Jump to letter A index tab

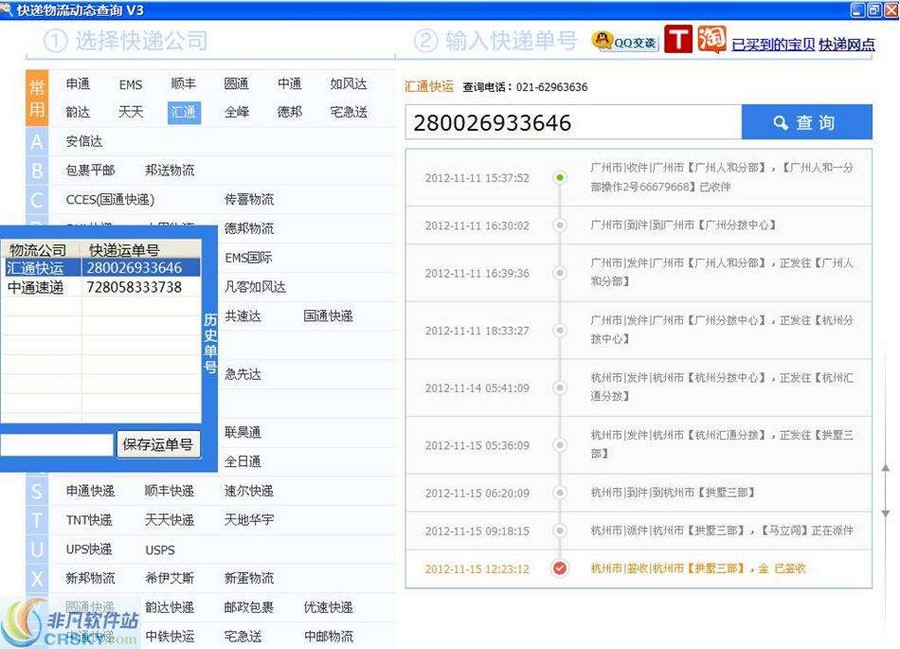37,141
